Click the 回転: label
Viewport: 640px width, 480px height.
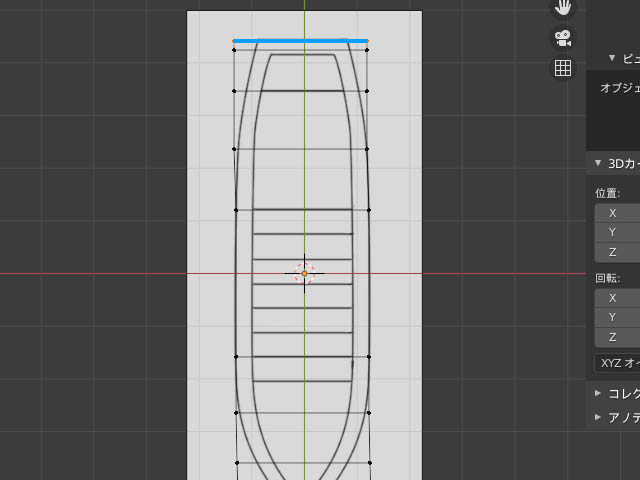pos(608,278)
